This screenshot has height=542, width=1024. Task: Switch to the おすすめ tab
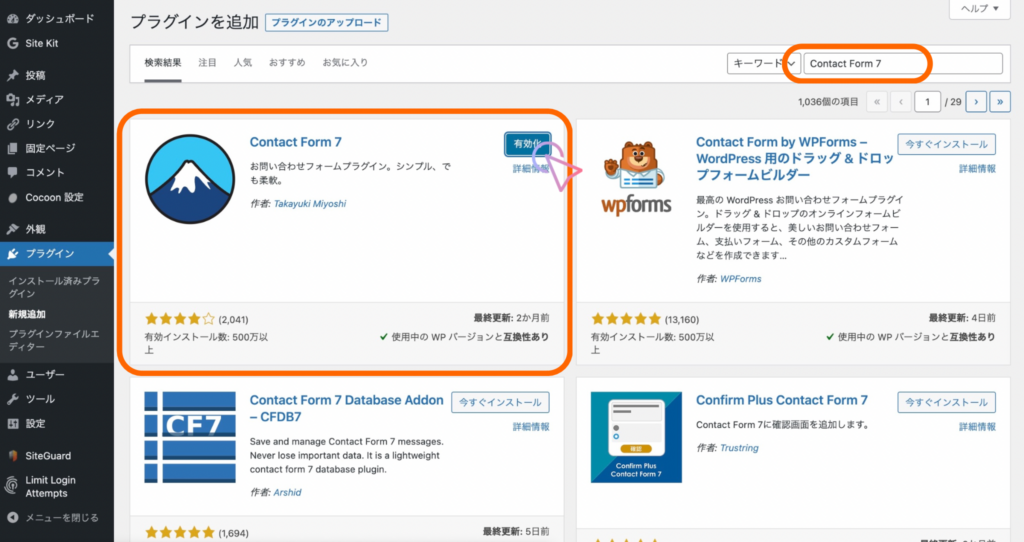tap(287, 63)
